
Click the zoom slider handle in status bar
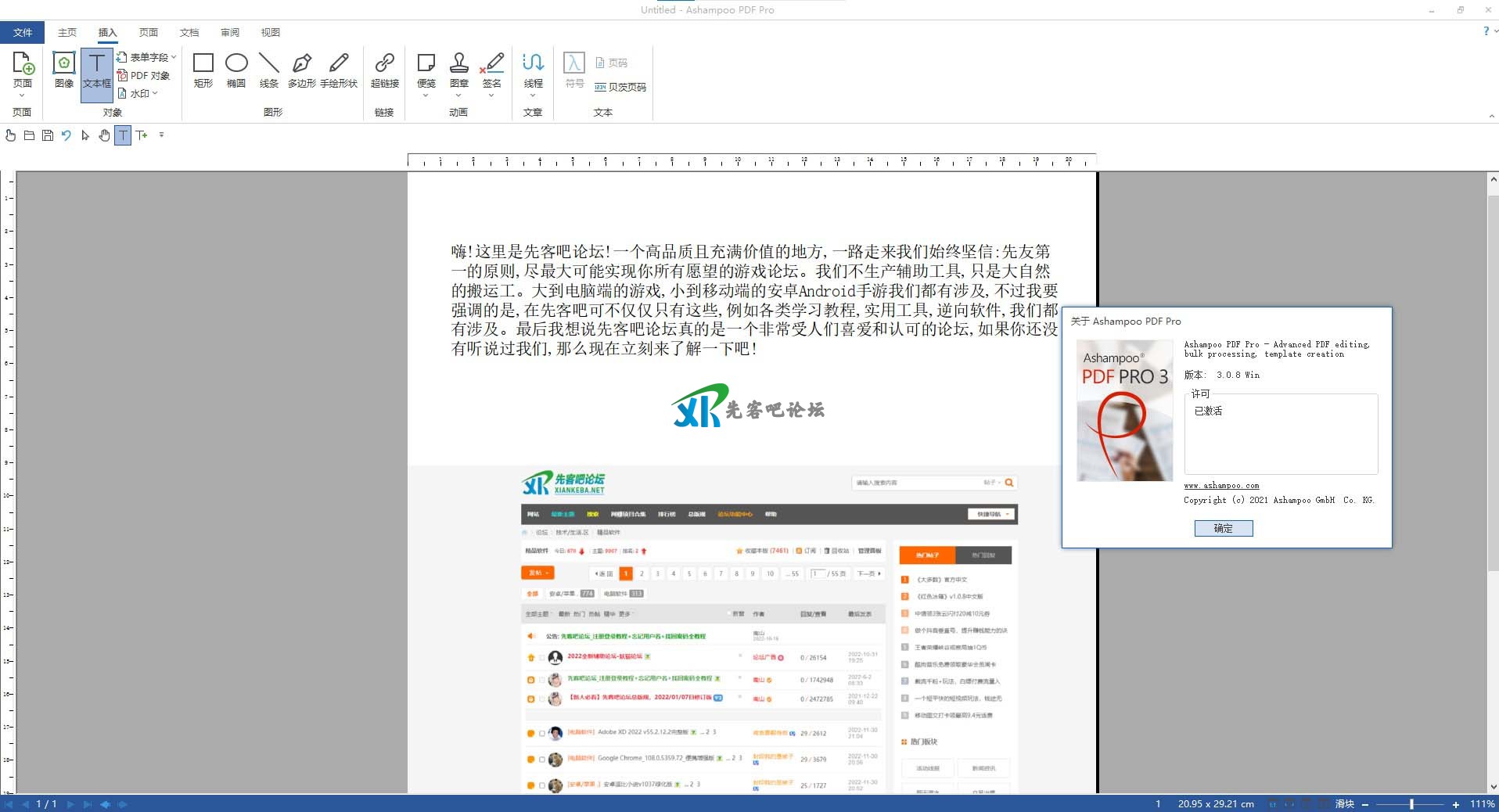tap(1411, 804)
